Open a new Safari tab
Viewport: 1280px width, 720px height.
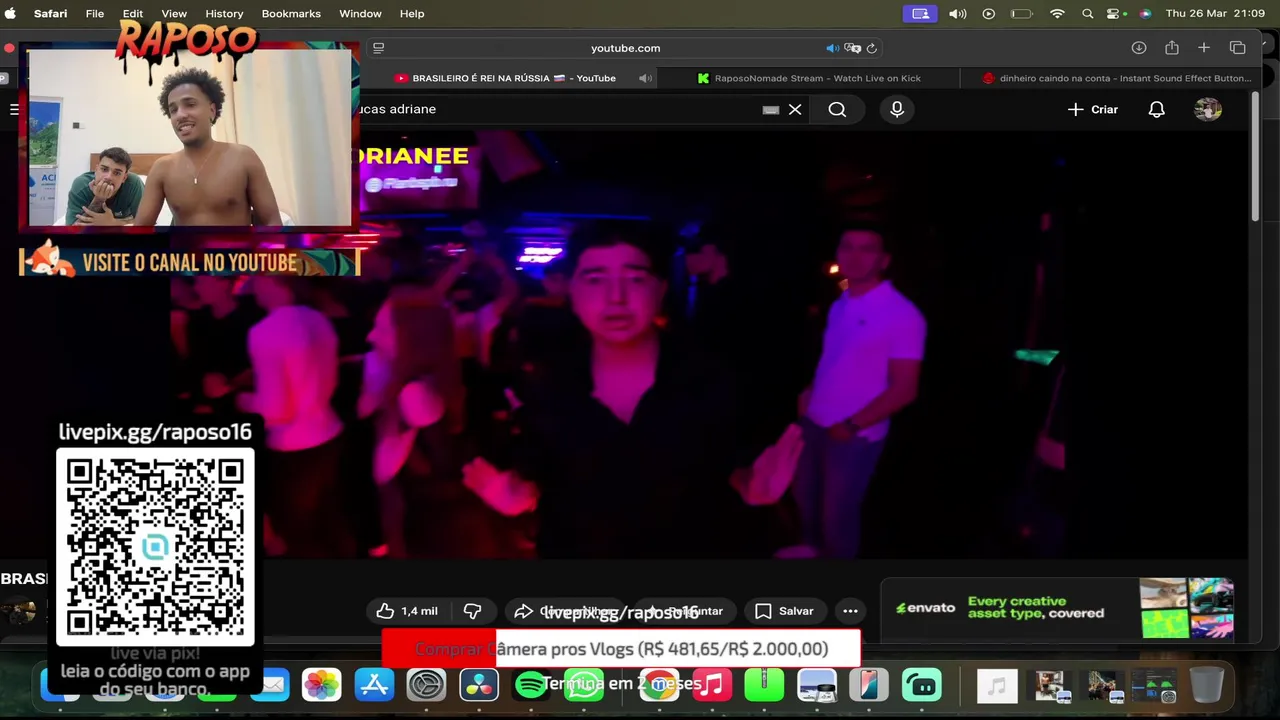1204,48
